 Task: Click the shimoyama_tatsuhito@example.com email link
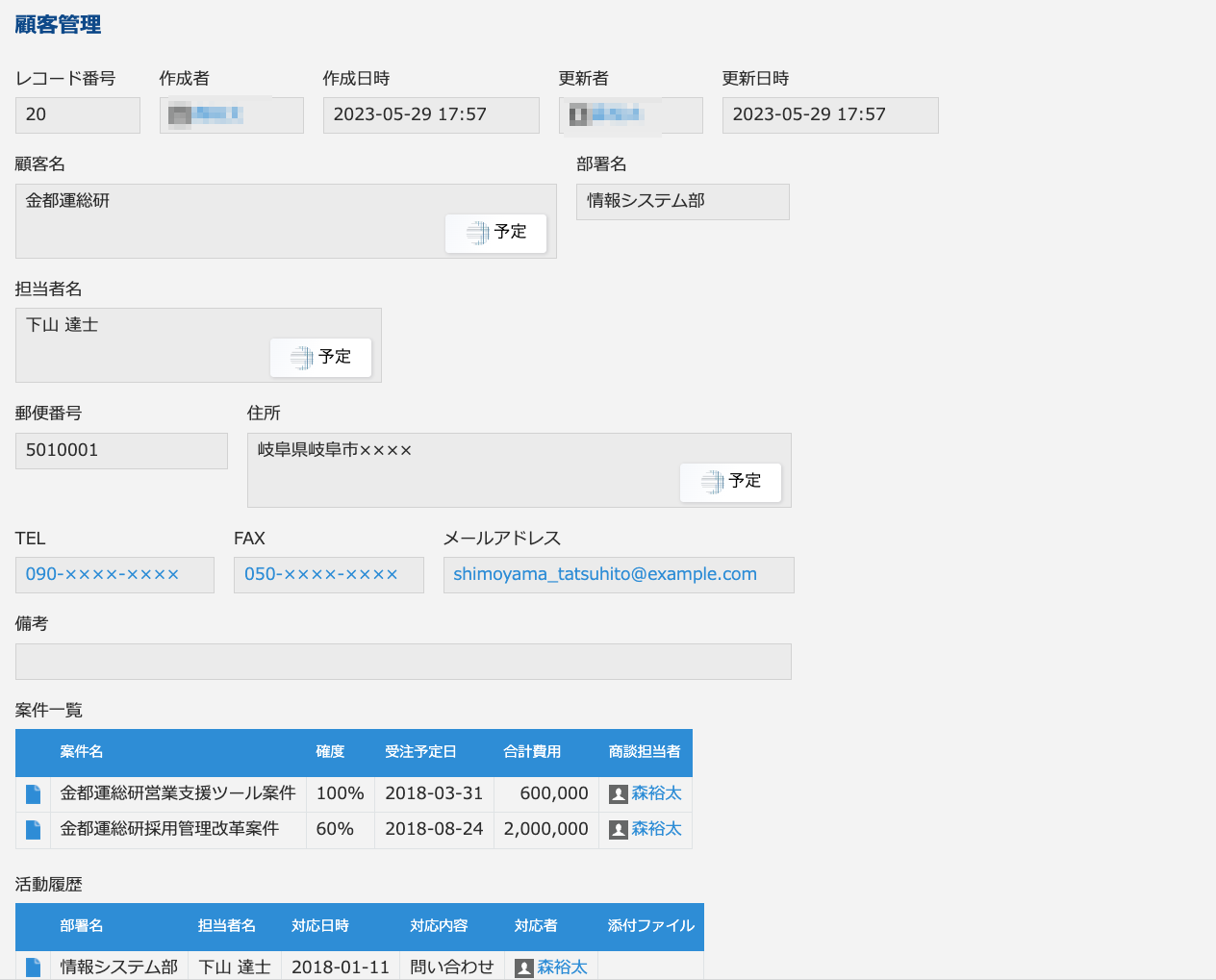click(604, 574)
